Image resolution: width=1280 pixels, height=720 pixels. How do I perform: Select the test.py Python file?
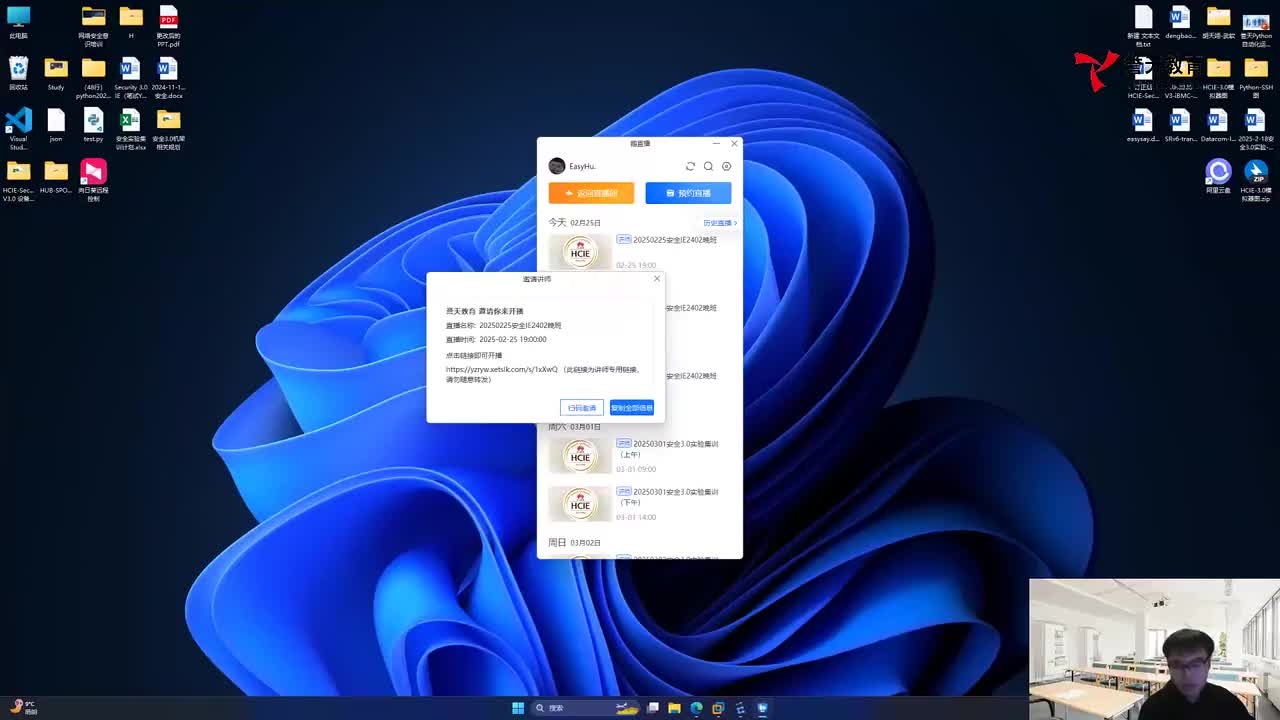[x=93, y=125]
